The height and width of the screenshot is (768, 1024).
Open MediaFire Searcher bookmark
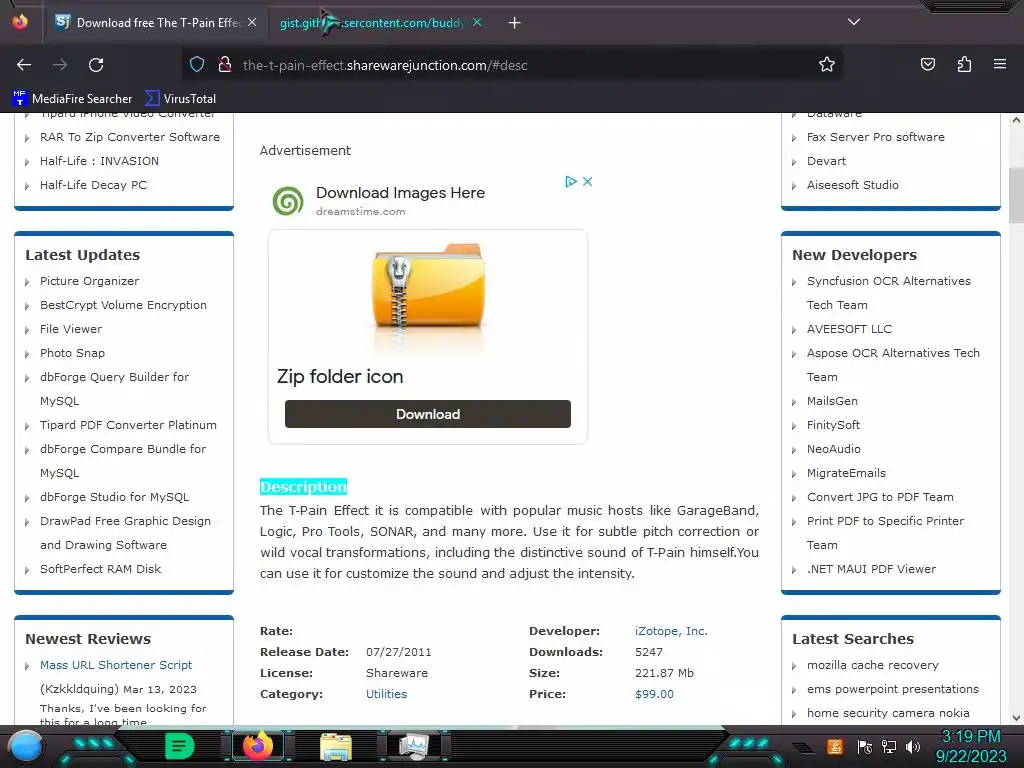click(72, 99)
